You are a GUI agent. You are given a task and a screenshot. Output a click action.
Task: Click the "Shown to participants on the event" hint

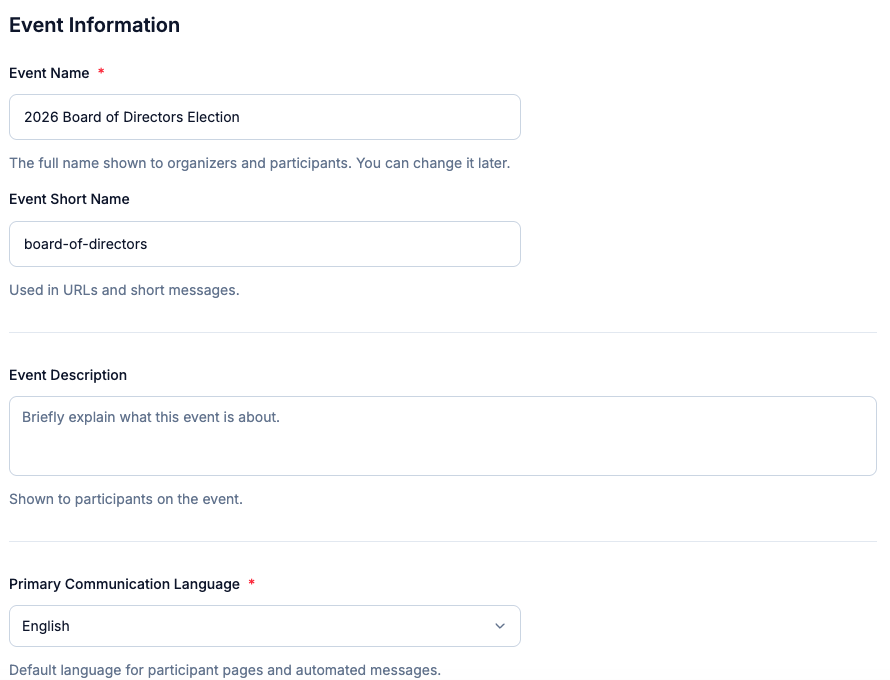[x=126, y=498]
